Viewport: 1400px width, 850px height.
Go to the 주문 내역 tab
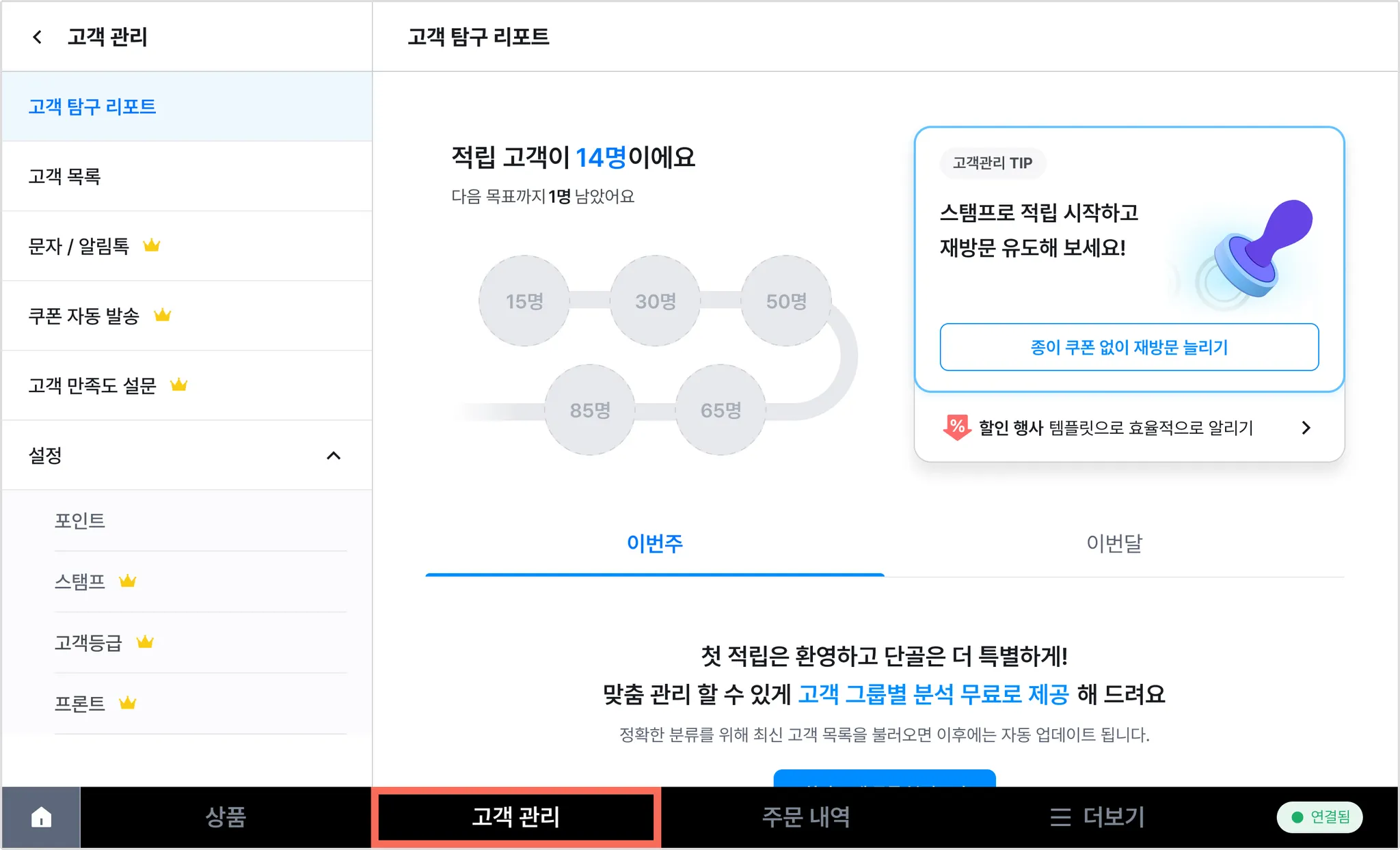pyautogui.click(x=805, y=817)
